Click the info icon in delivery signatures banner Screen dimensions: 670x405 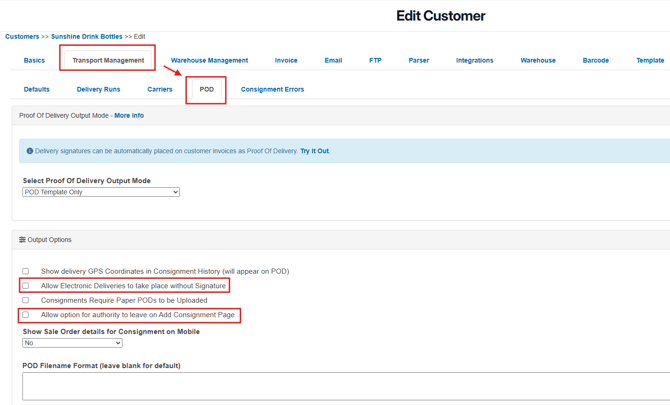click(30, 151)
